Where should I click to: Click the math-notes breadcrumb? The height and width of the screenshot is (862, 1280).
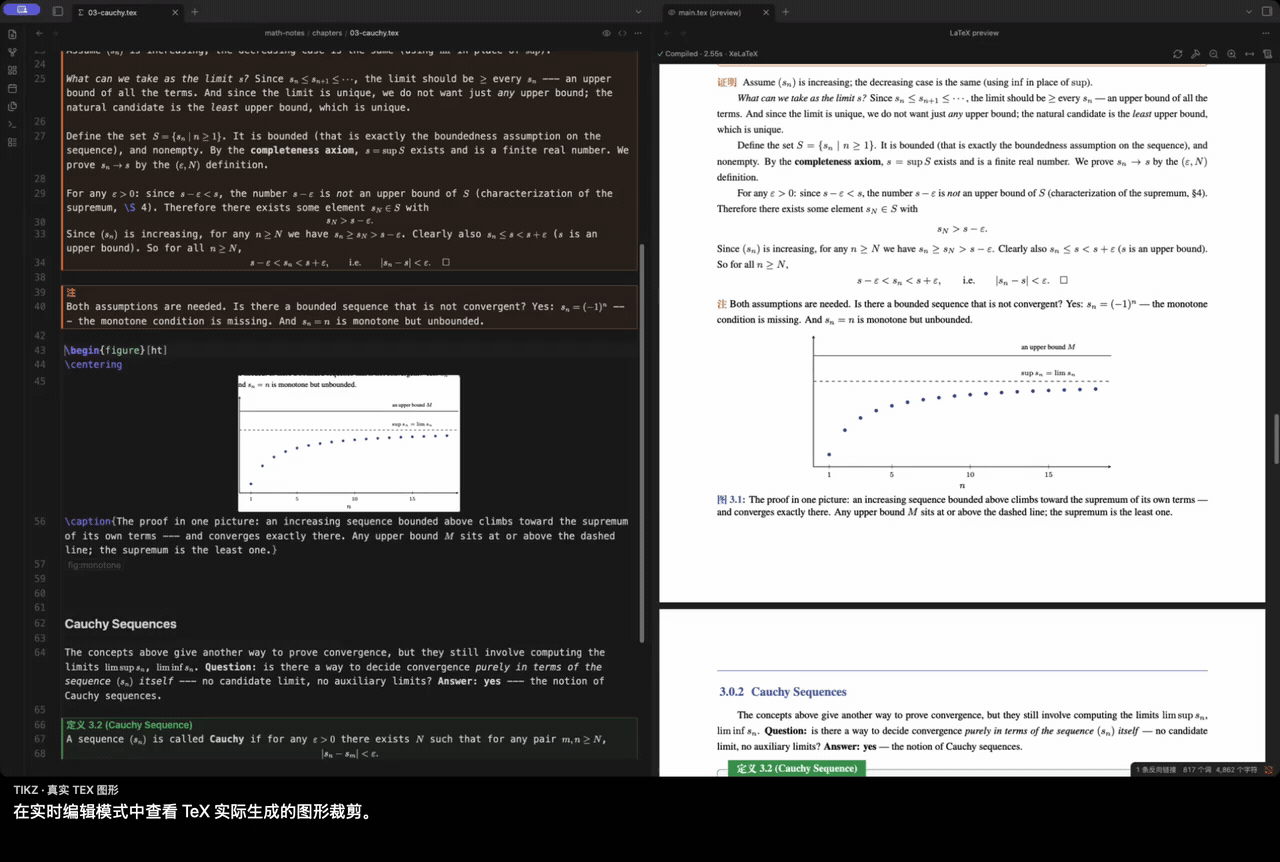click(x=284, y=33)
